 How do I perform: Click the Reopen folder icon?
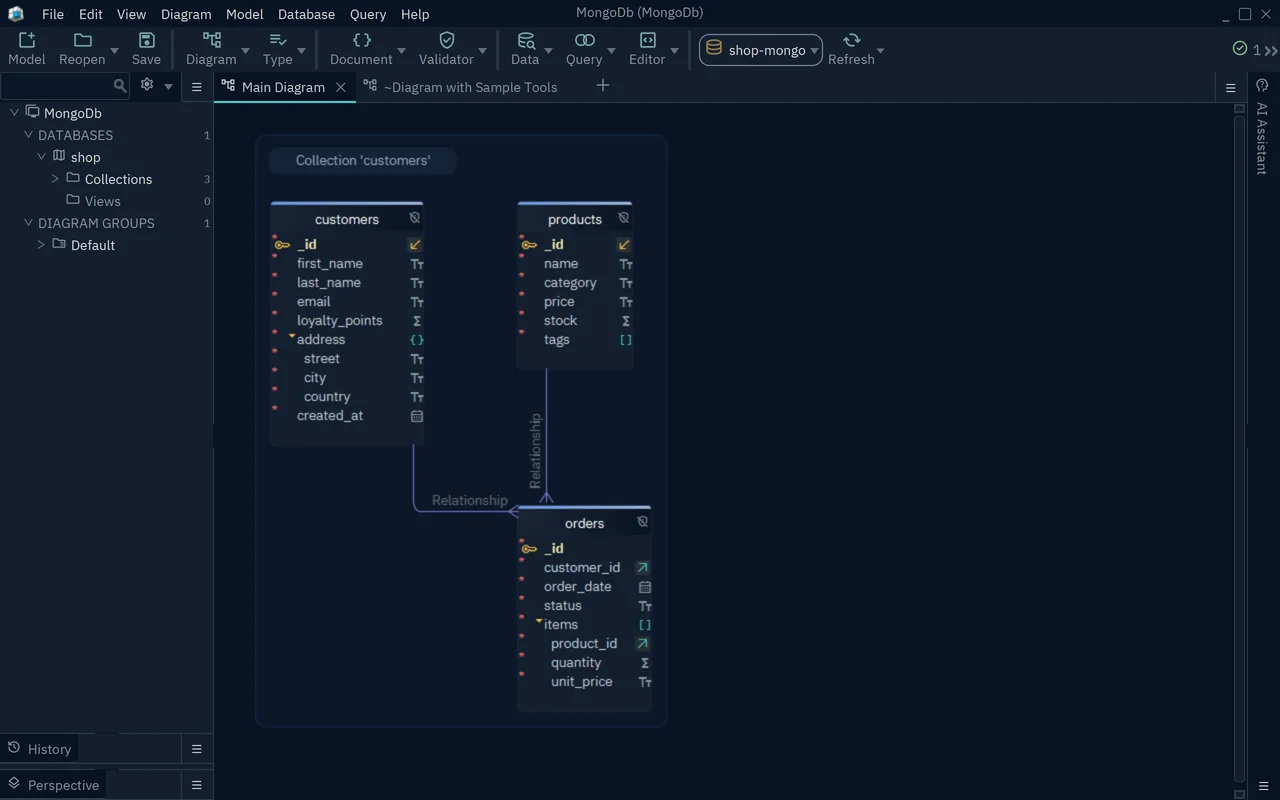point(83,40)
